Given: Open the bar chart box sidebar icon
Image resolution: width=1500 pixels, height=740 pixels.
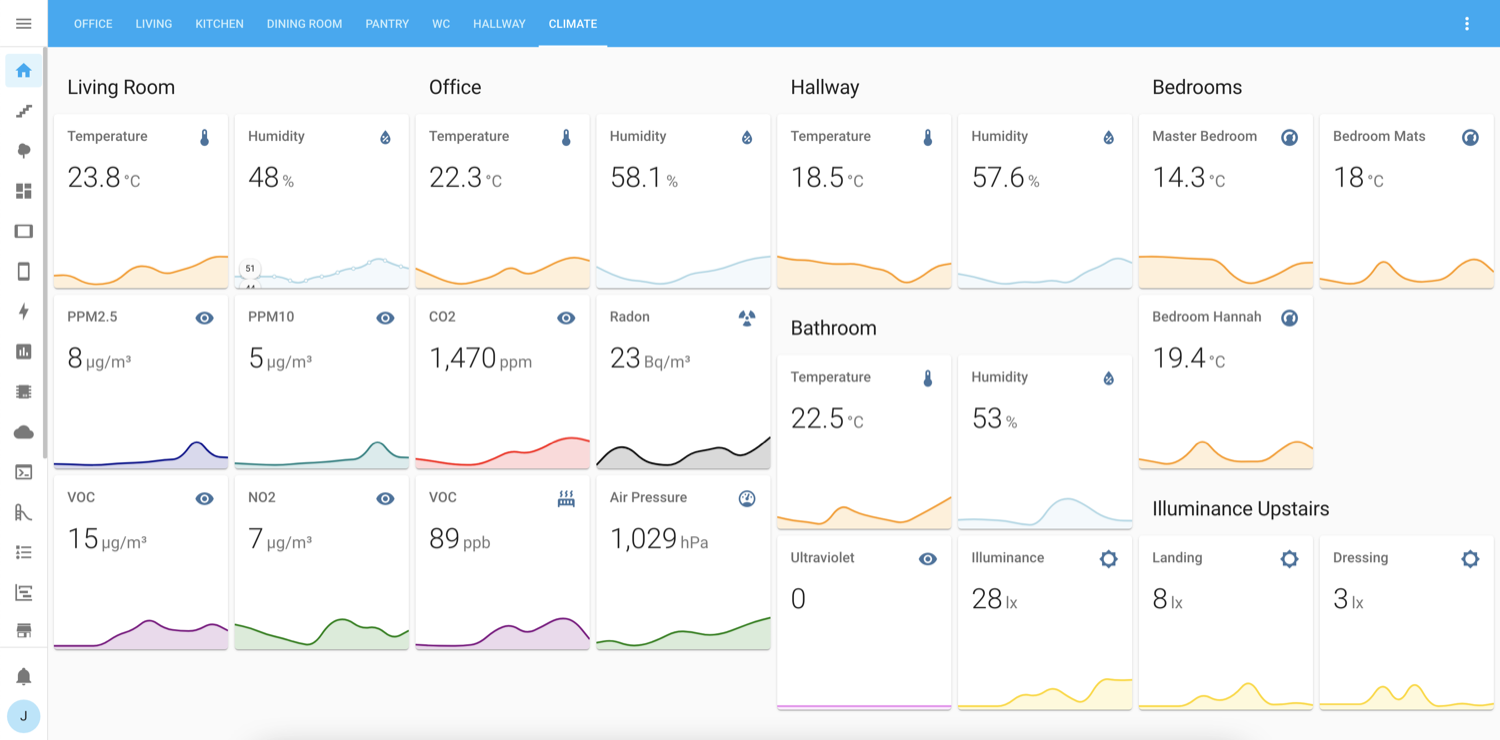Looking at the screenshot, I should pos(24,351).
